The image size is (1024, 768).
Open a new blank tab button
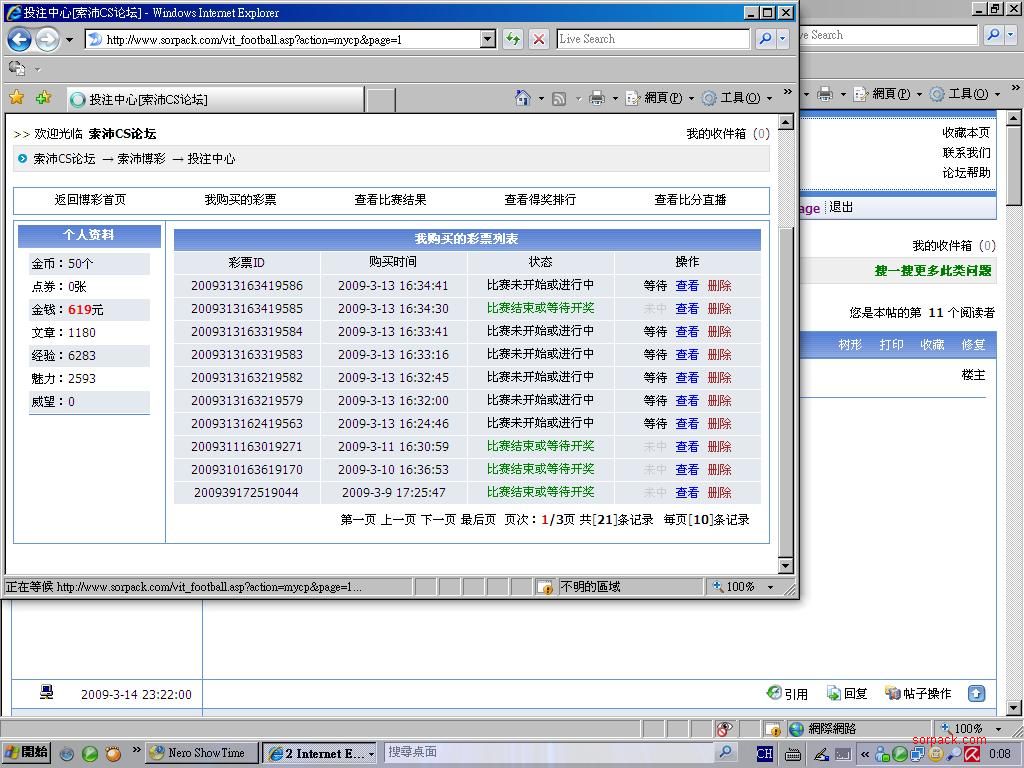(x=380, y=99)
